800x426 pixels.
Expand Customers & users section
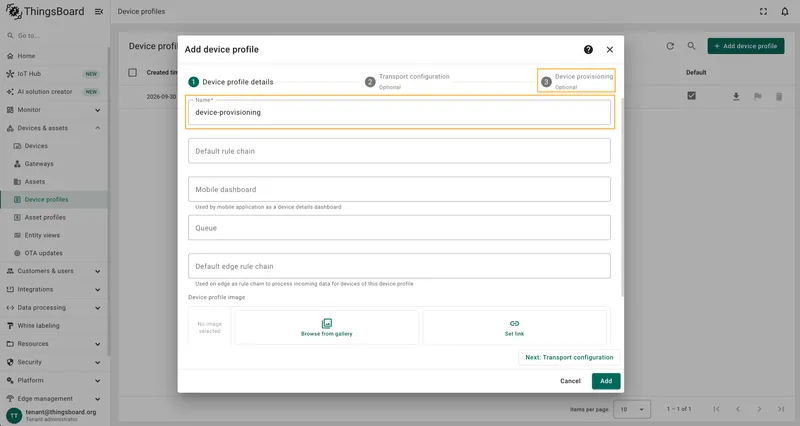click(54, 271)
